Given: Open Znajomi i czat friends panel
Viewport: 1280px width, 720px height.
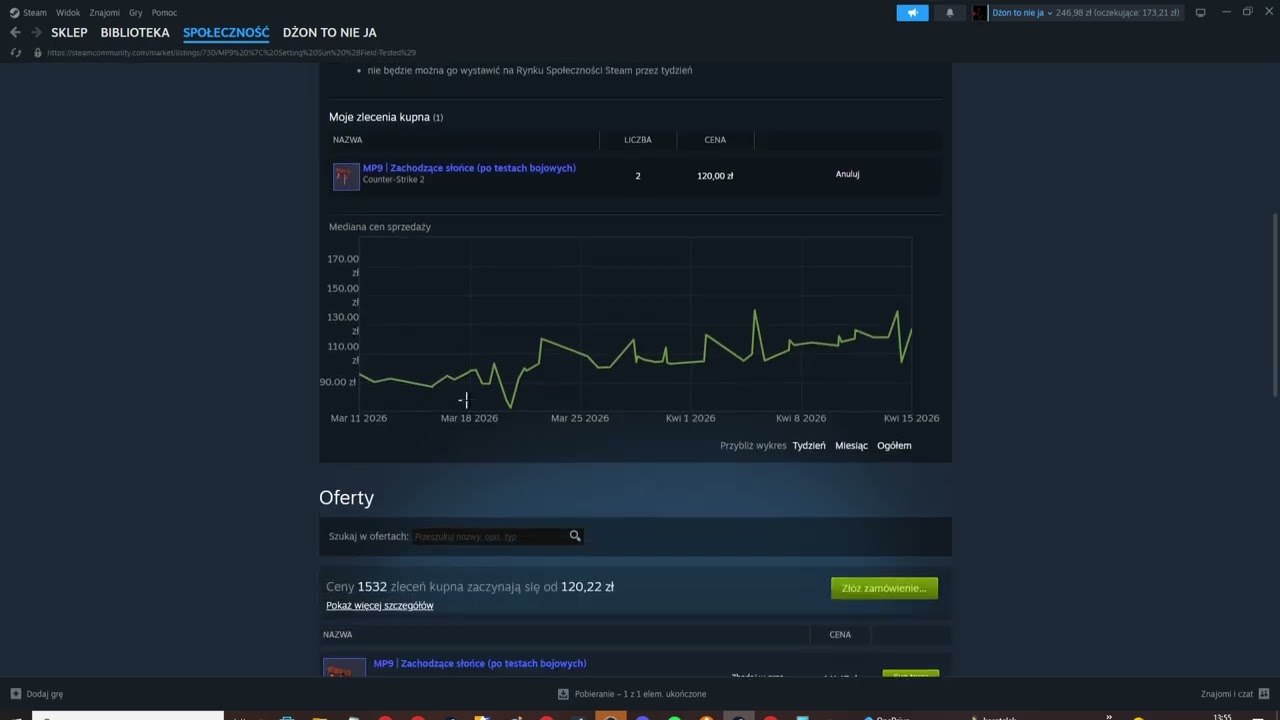Looking at the screenshot, I should 1234,693.
